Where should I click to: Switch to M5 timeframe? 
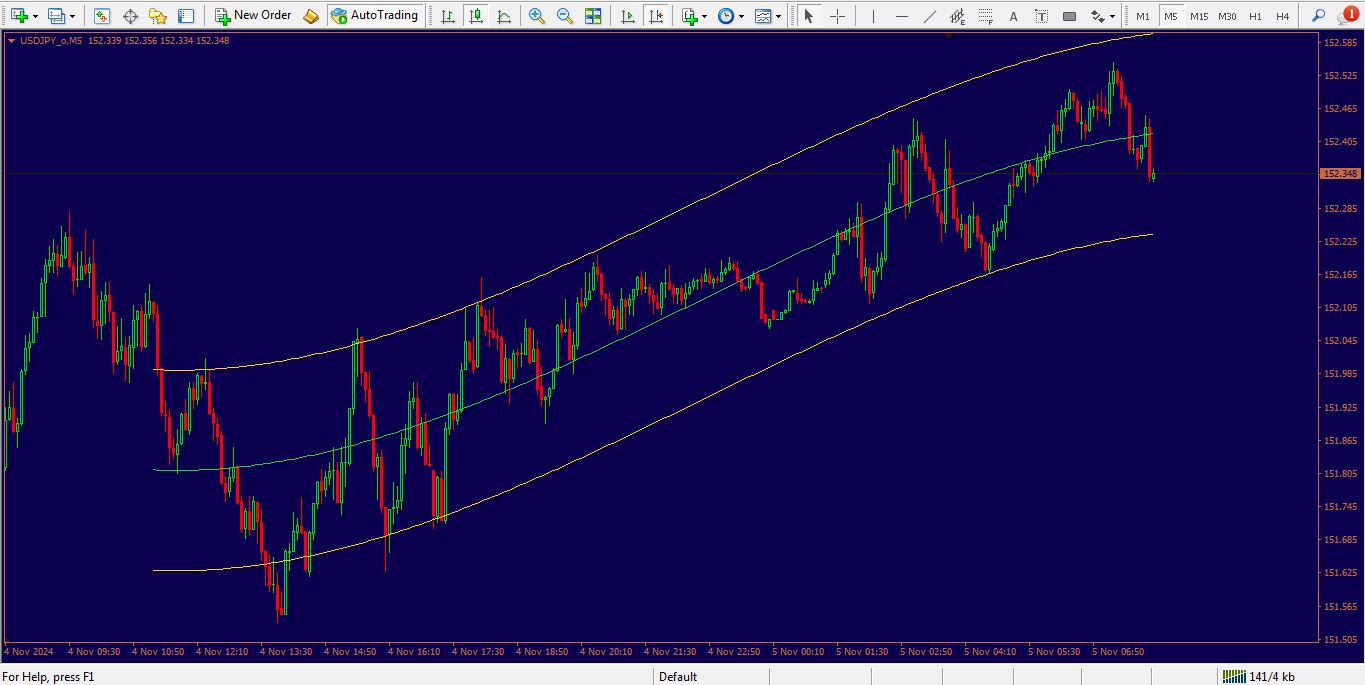[x=1170, y=16]
